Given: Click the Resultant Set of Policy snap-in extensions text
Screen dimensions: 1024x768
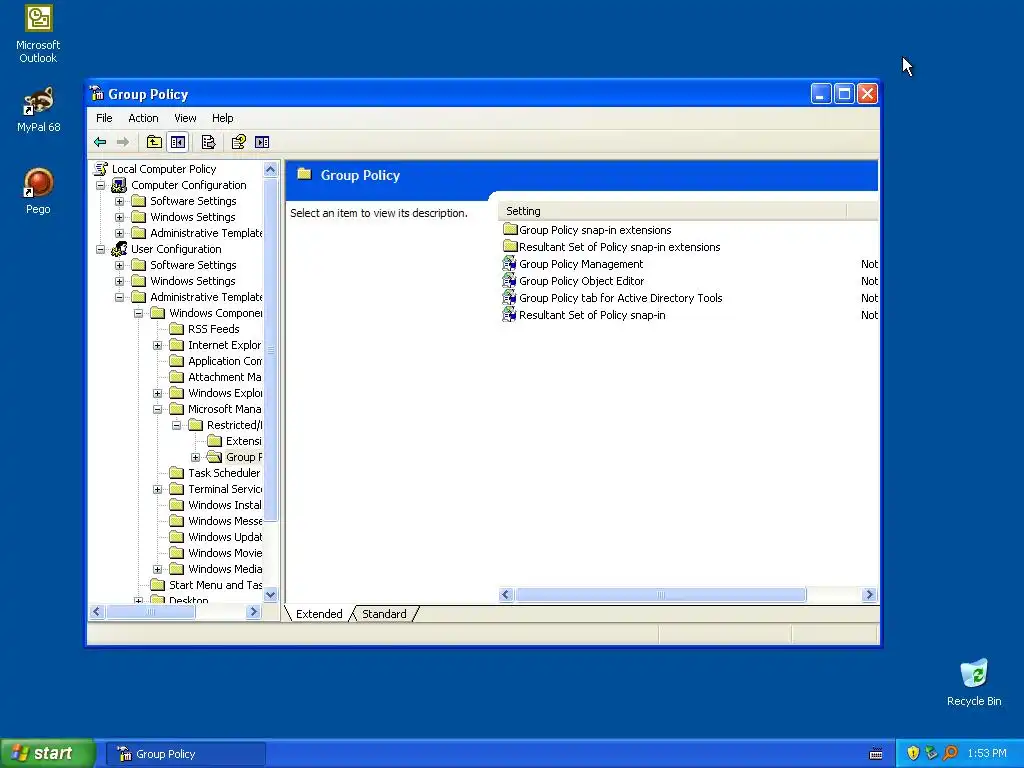Looking at the screenshot, I should [x=620, y=247].
